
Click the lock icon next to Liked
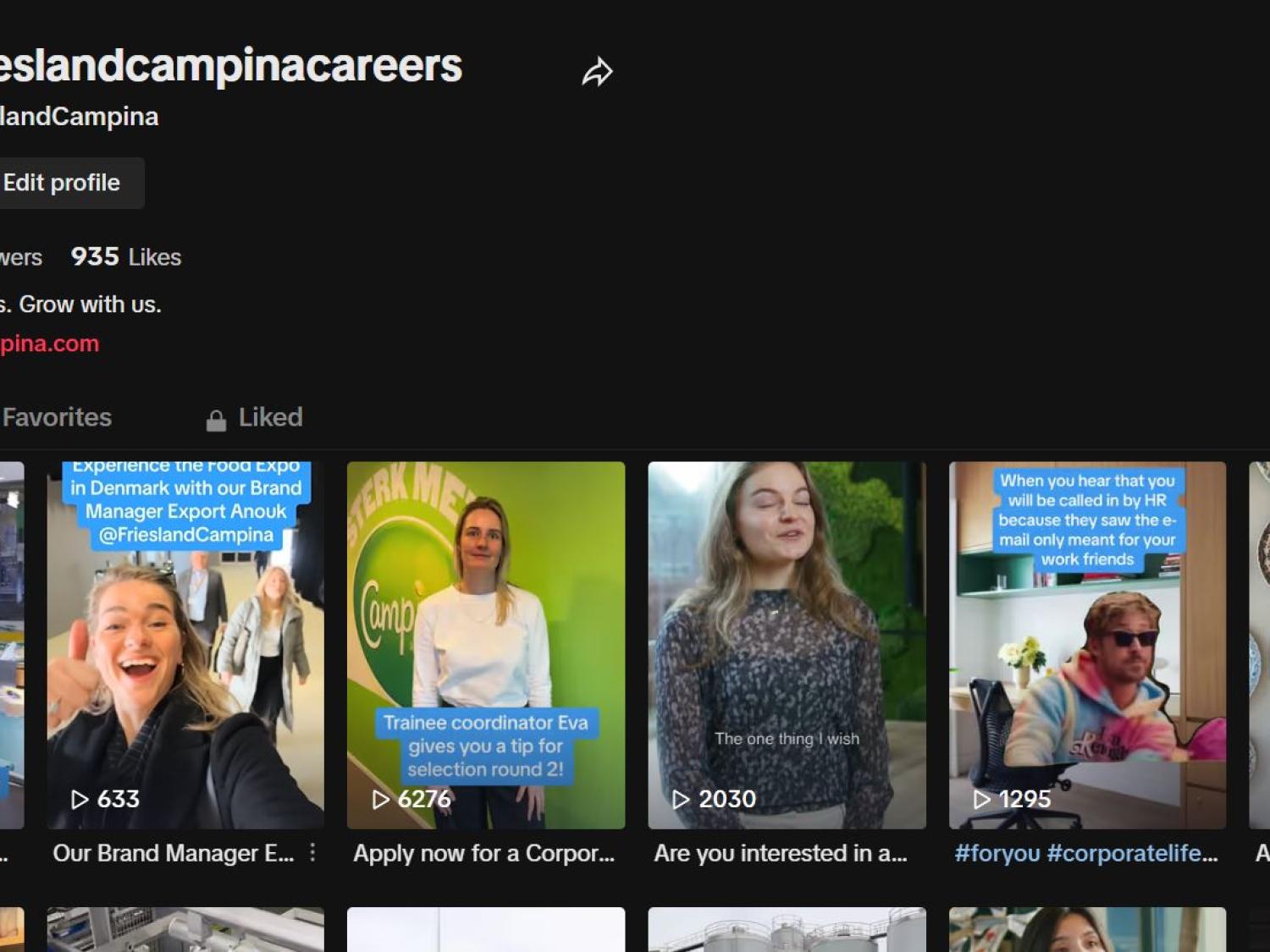point(216,420)
